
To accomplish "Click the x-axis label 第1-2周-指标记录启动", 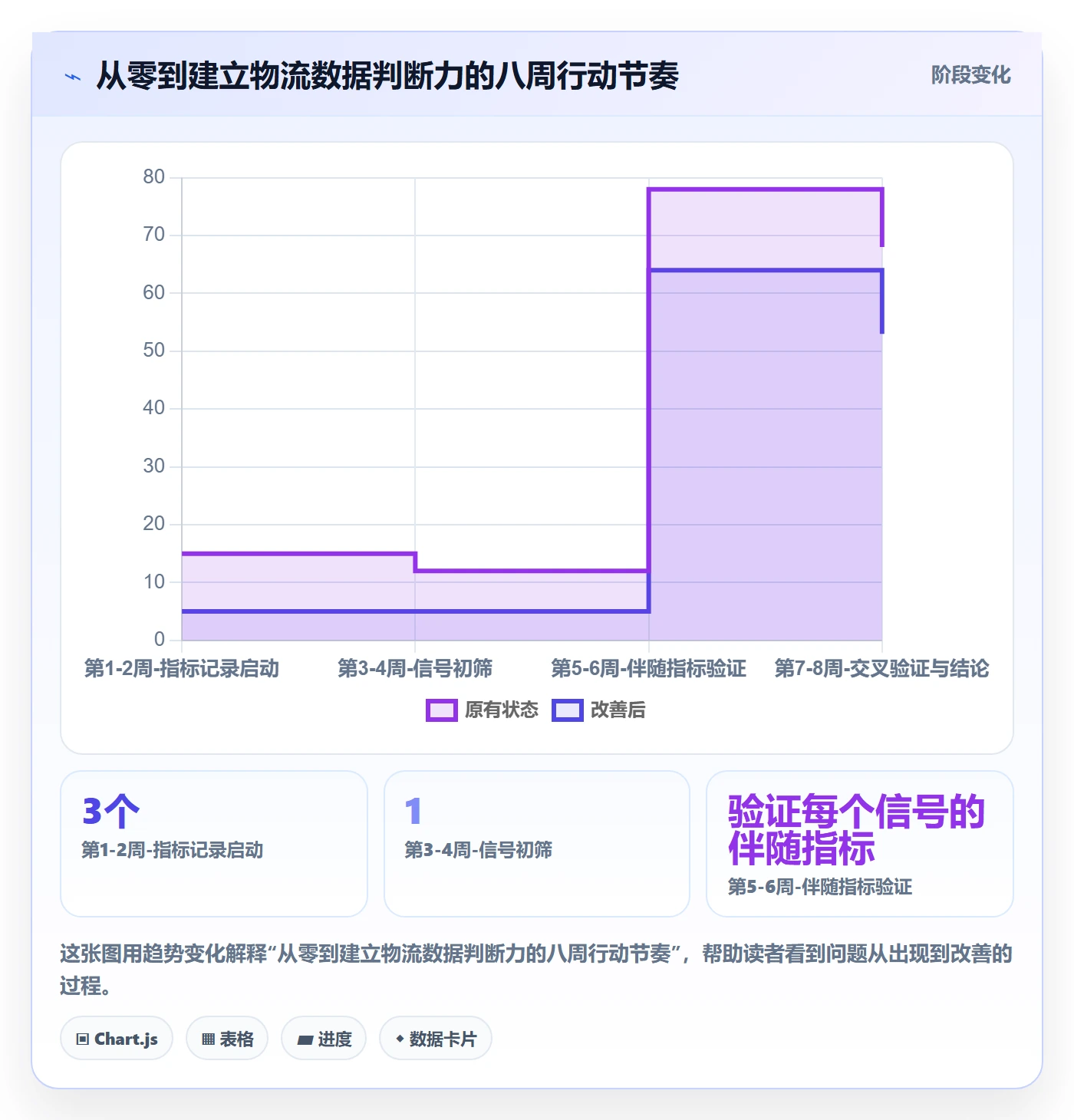I will 182,669.
